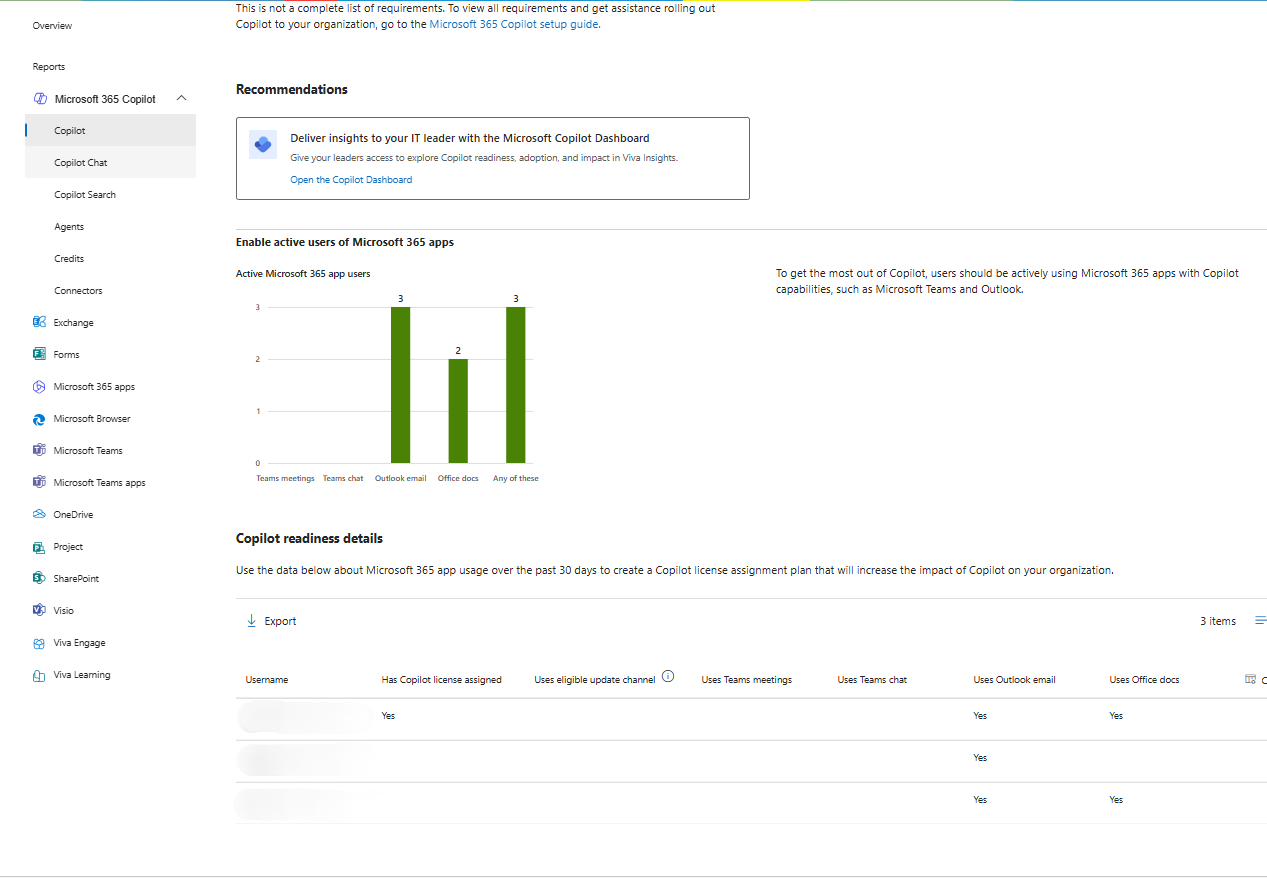1267x878 pixels.
Task: Sort by Uses eligible update channel column
Action: point(595,680)
